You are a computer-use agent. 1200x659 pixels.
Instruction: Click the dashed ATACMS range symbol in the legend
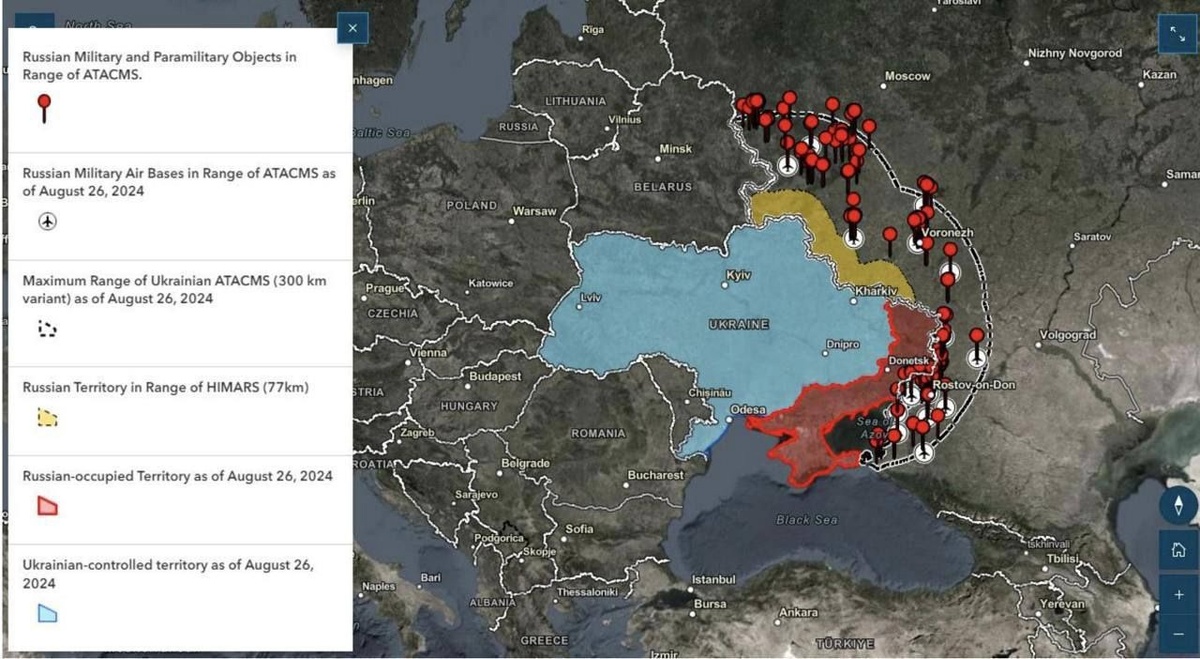47,328
